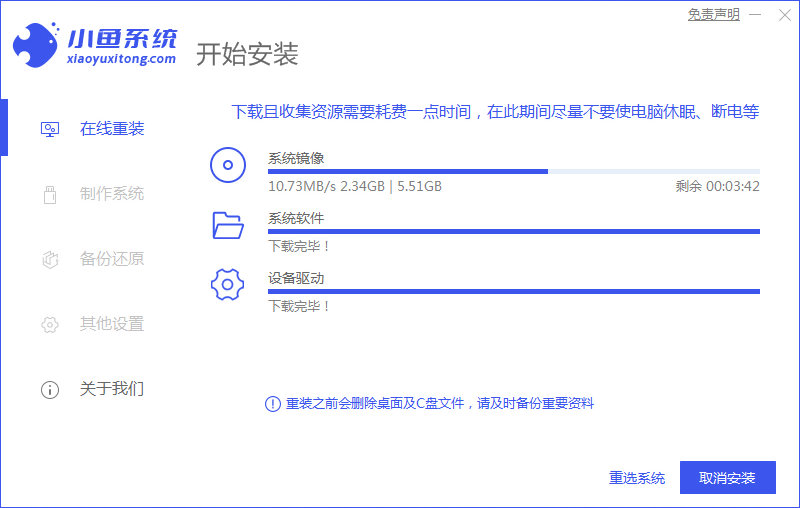Click the 系统镜像 disc icon
The height and width of the screenshot is (508, 800).
pos(228,165)
